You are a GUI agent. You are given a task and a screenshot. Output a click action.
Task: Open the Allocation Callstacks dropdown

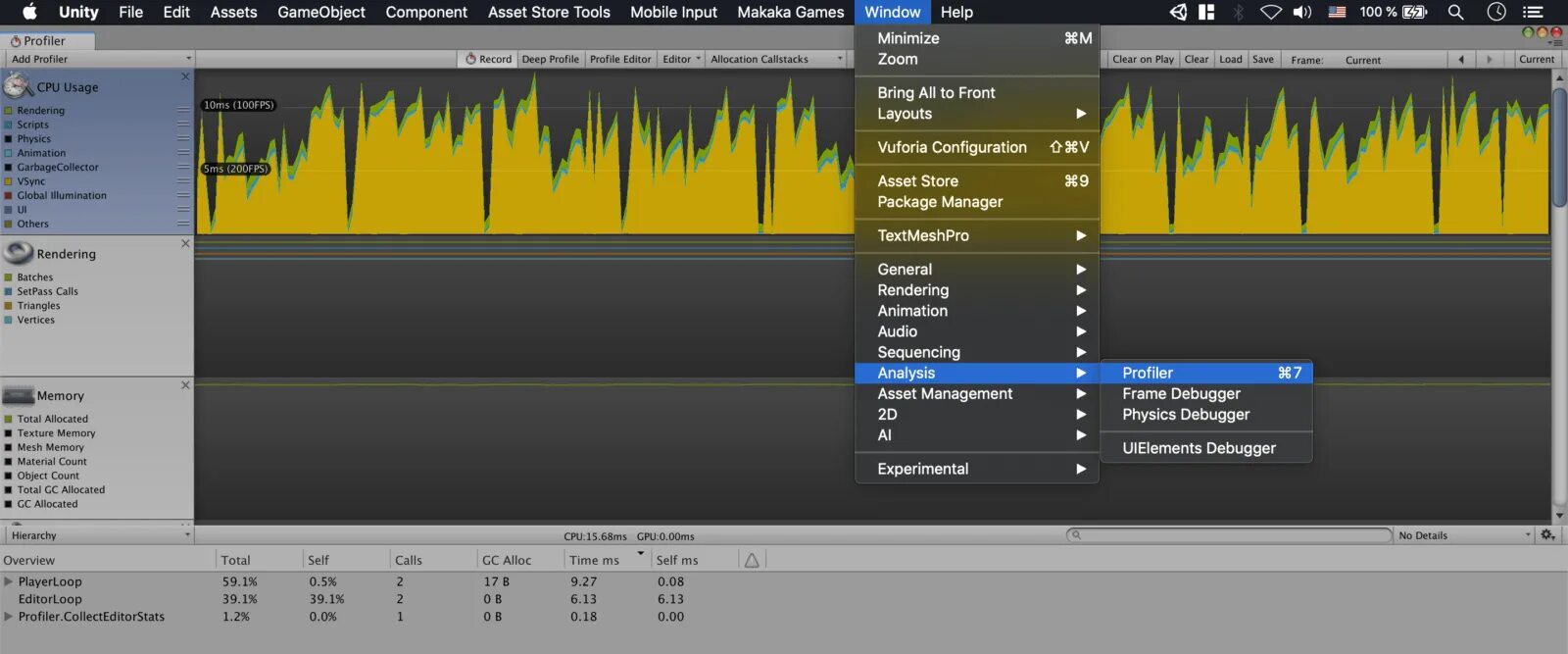775,59
